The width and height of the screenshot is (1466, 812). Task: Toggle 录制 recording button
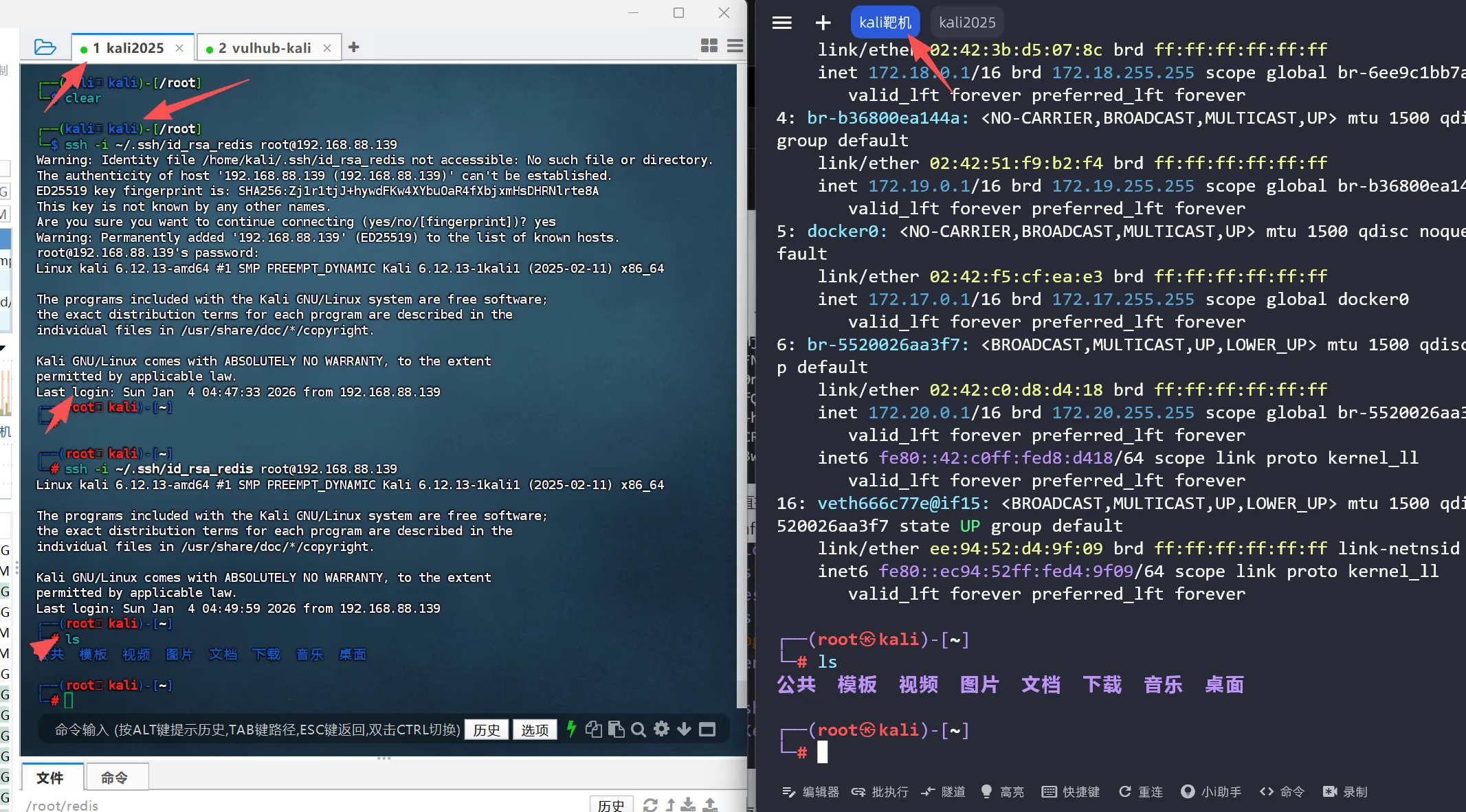pos(1345,791)
